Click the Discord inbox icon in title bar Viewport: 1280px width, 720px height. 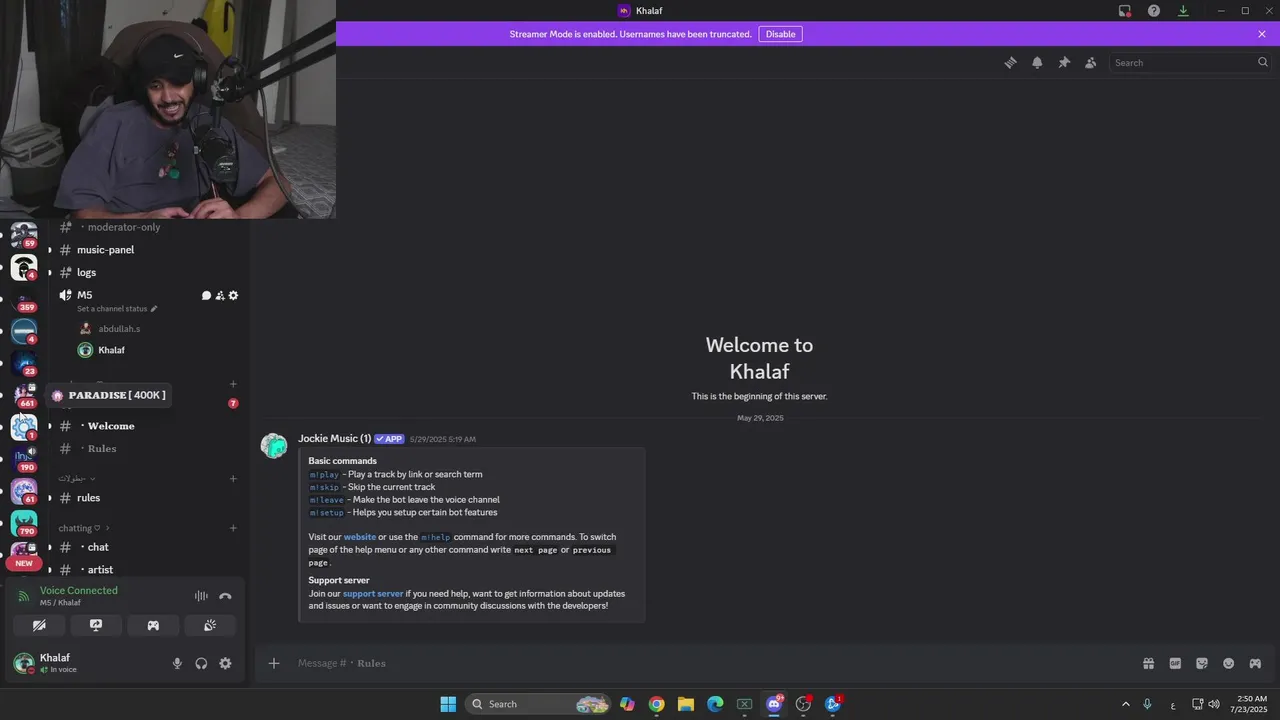coord(1125,11)
